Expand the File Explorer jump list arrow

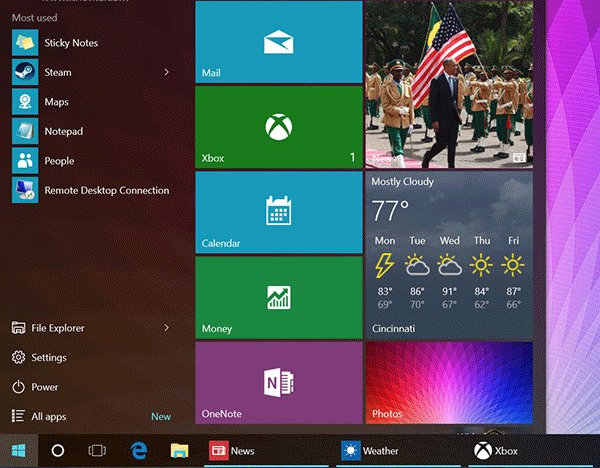[x=166, y=328]
